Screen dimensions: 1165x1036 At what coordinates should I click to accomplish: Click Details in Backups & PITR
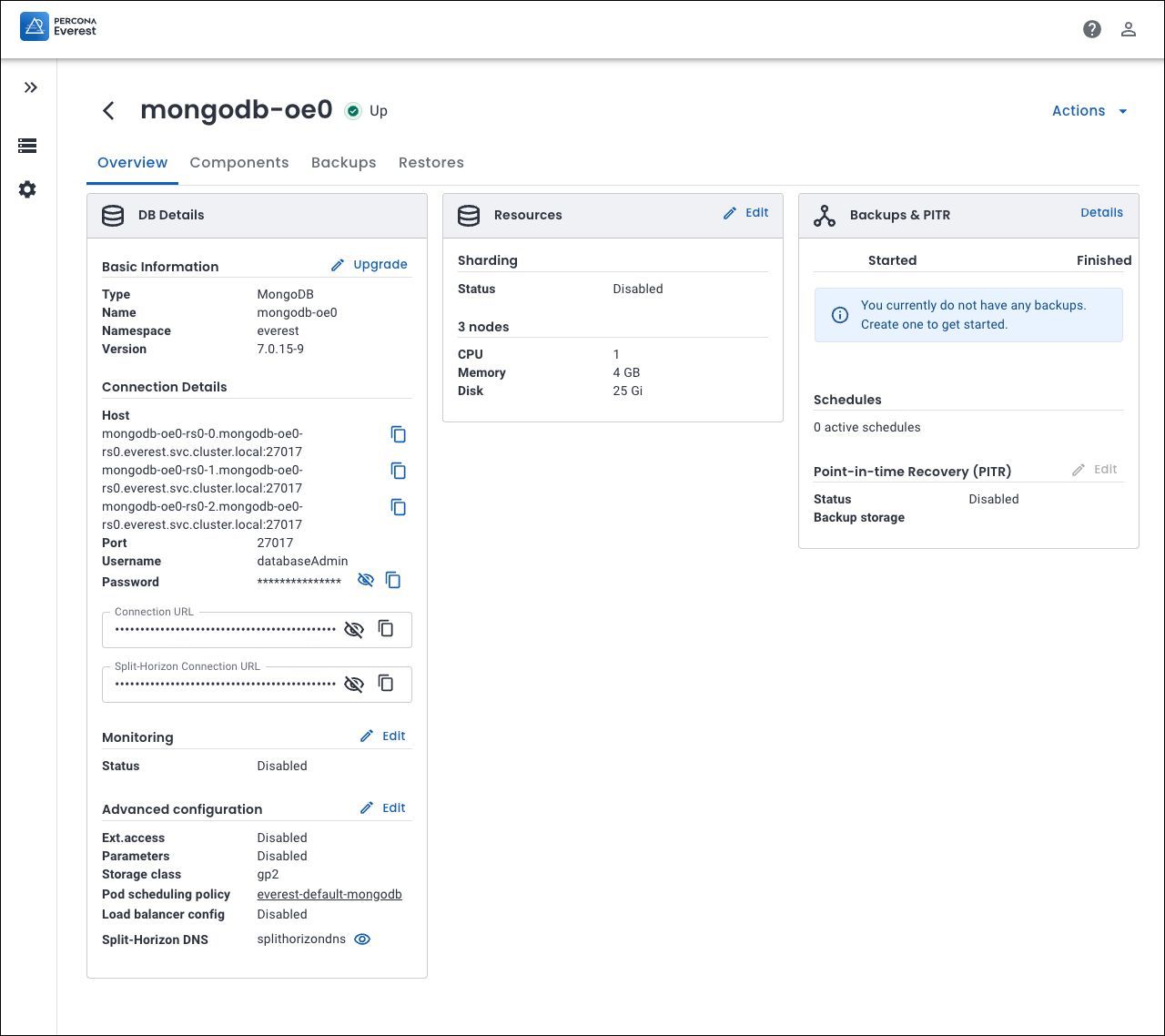point(1101,213)
